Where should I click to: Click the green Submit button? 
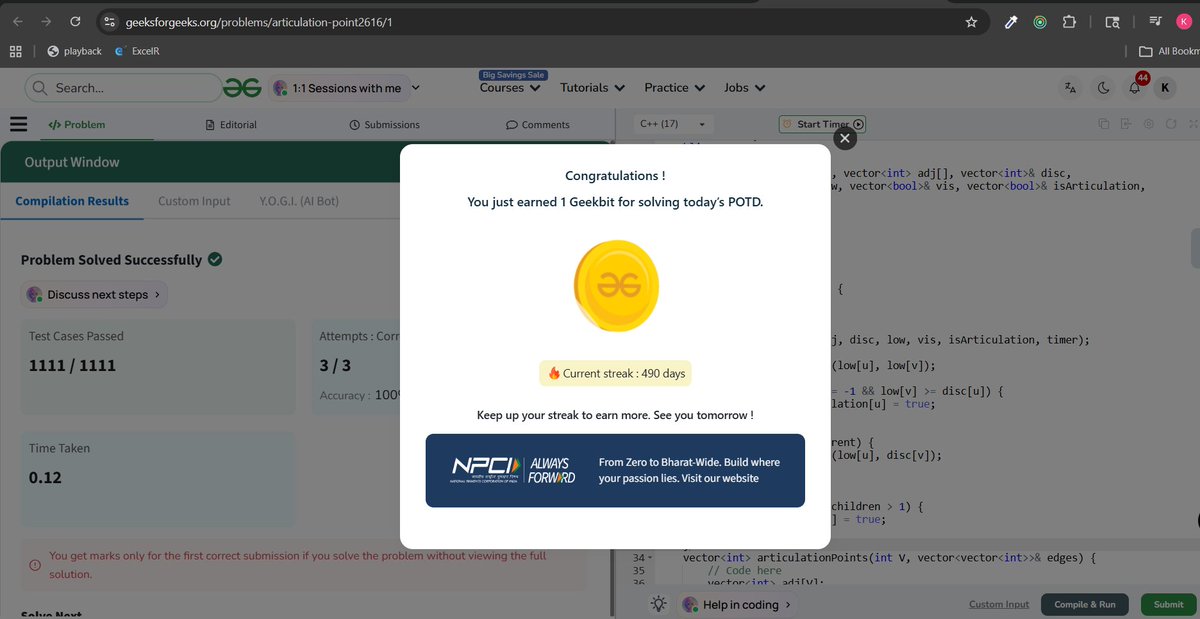coord(1168,604)
